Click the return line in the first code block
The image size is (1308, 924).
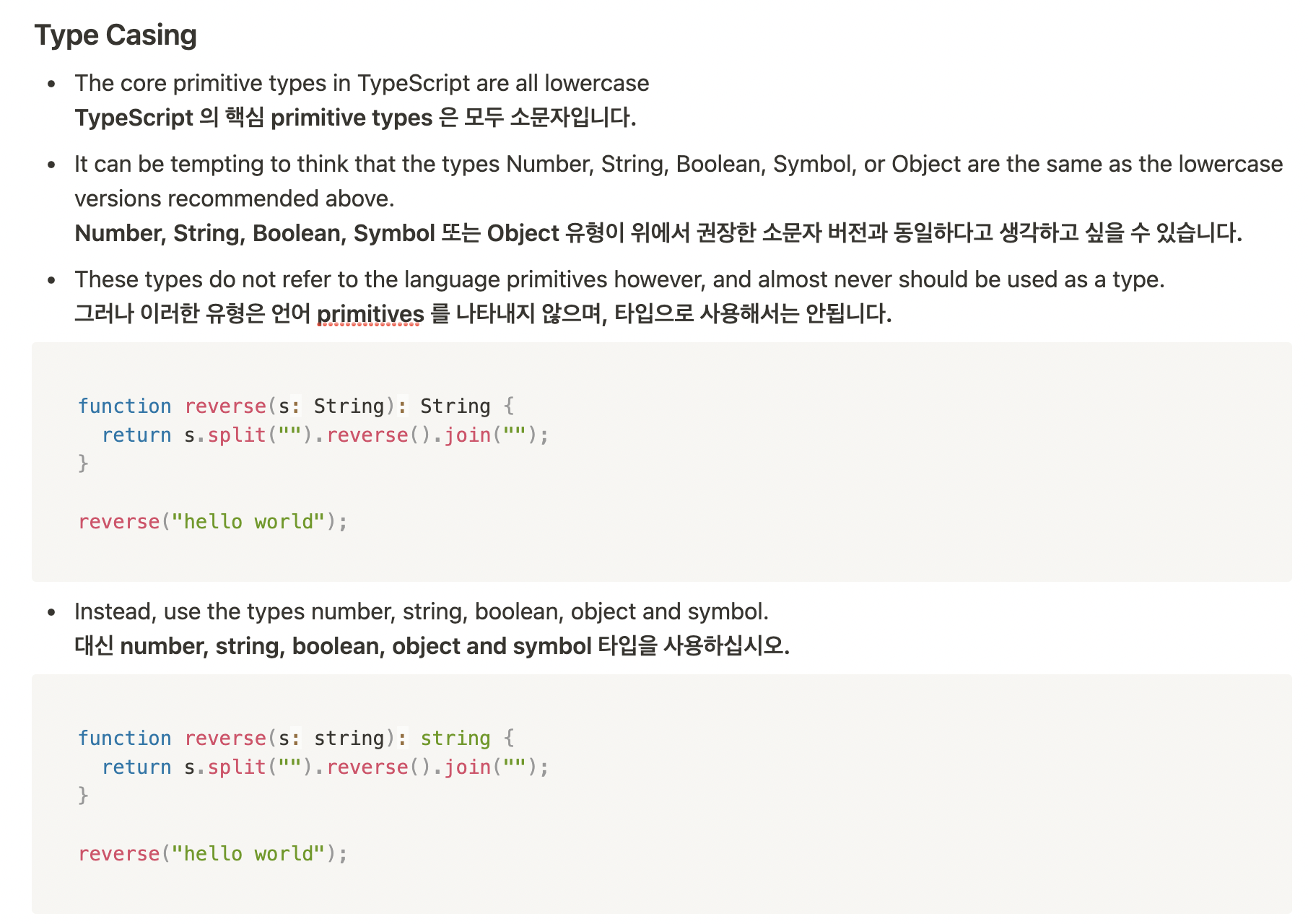tap(326, 435)
